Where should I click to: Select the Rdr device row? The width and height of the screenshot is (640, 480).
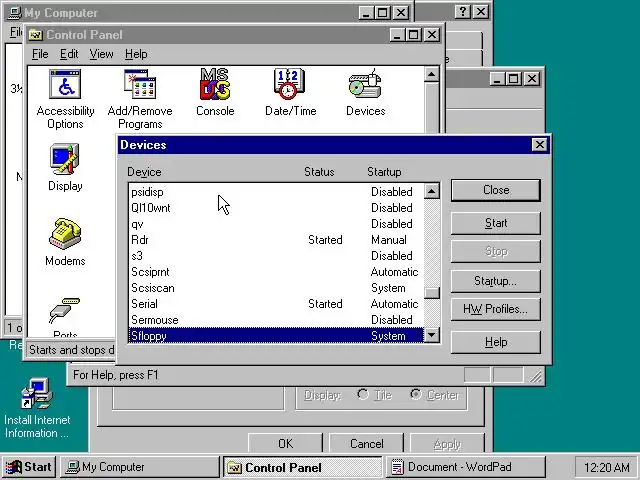(x=276, y=240)
